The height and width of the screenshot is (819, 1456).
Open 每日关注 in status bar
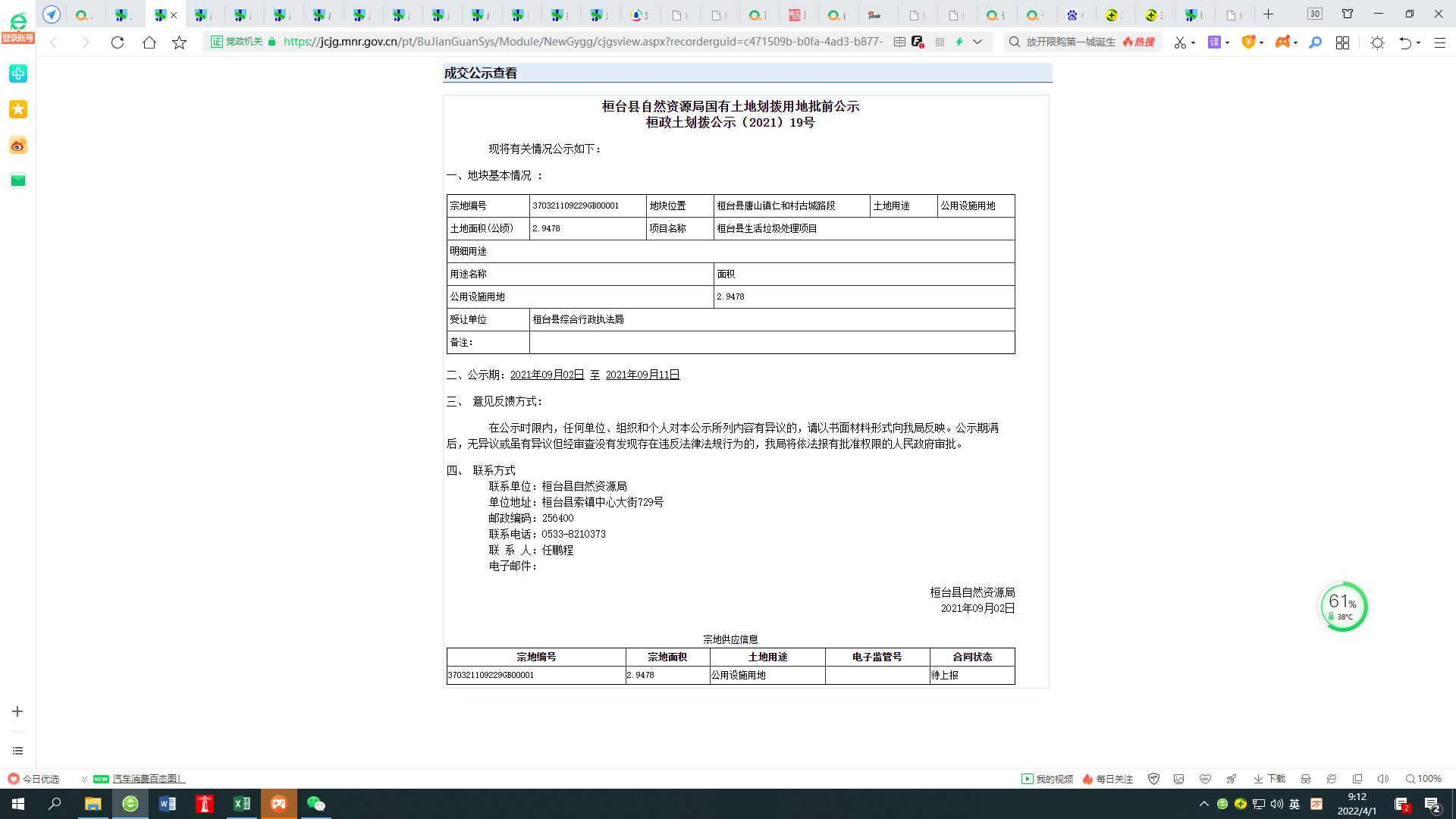click(1108, 779)
